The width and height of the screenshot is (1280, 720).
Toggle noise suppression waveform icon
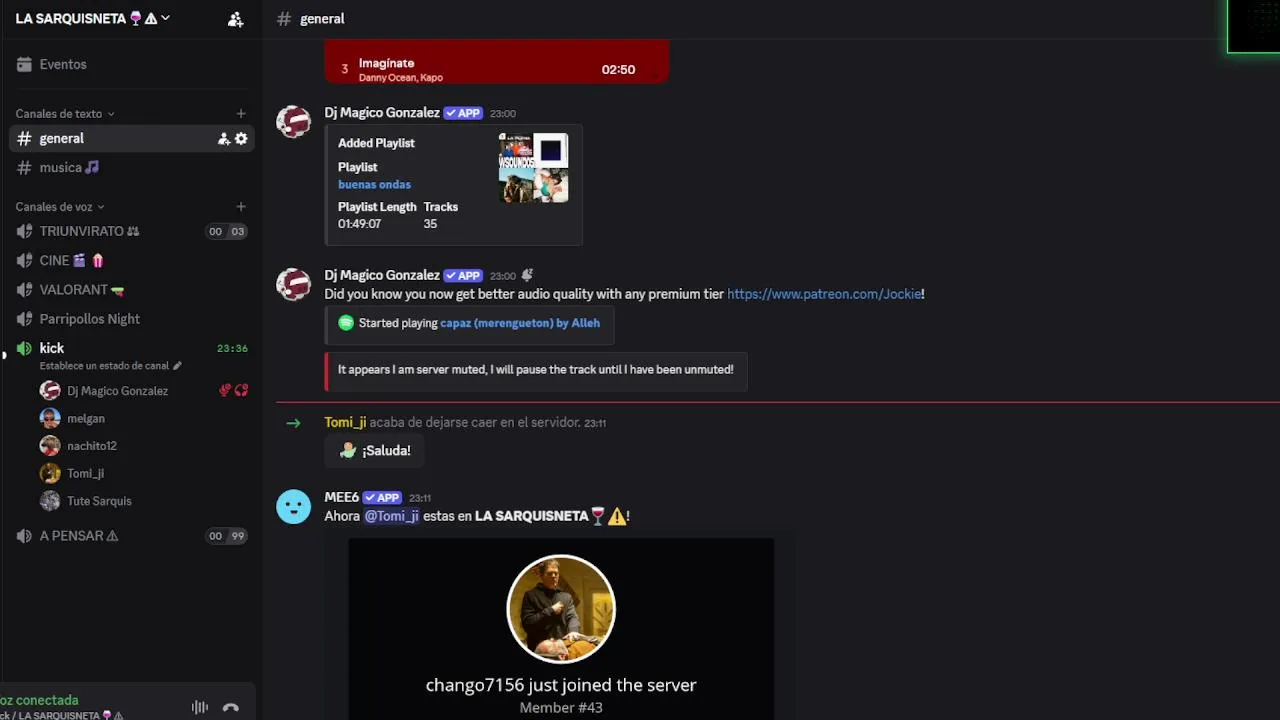(200, 708)
